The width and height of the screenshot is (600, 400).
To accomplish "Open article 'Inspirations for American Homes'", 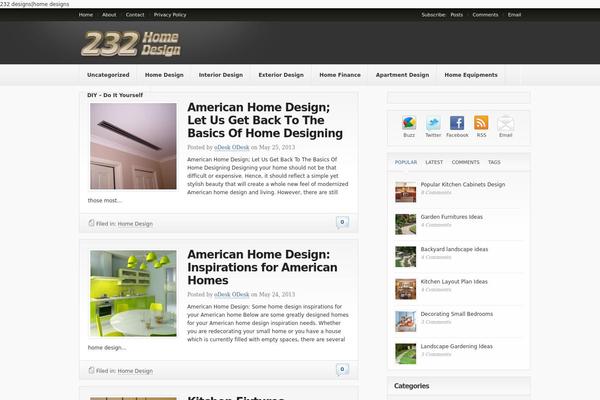I will coord(262,267).
